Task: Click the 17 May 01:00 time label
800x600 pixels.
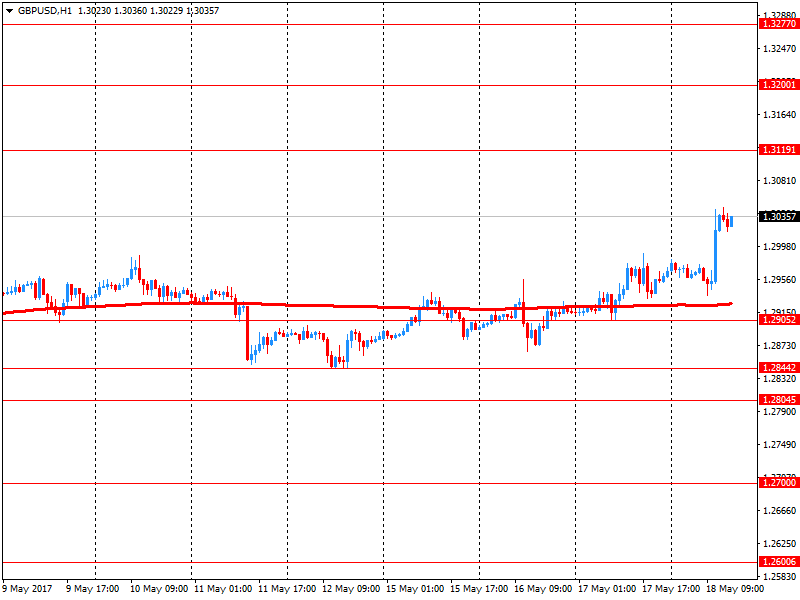Action: coord(607,589)
